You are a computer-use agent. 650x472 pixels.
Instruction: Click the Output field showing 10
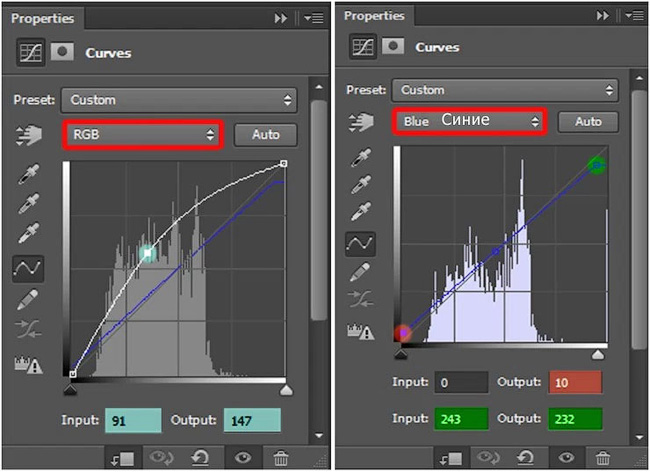[576, 382]
